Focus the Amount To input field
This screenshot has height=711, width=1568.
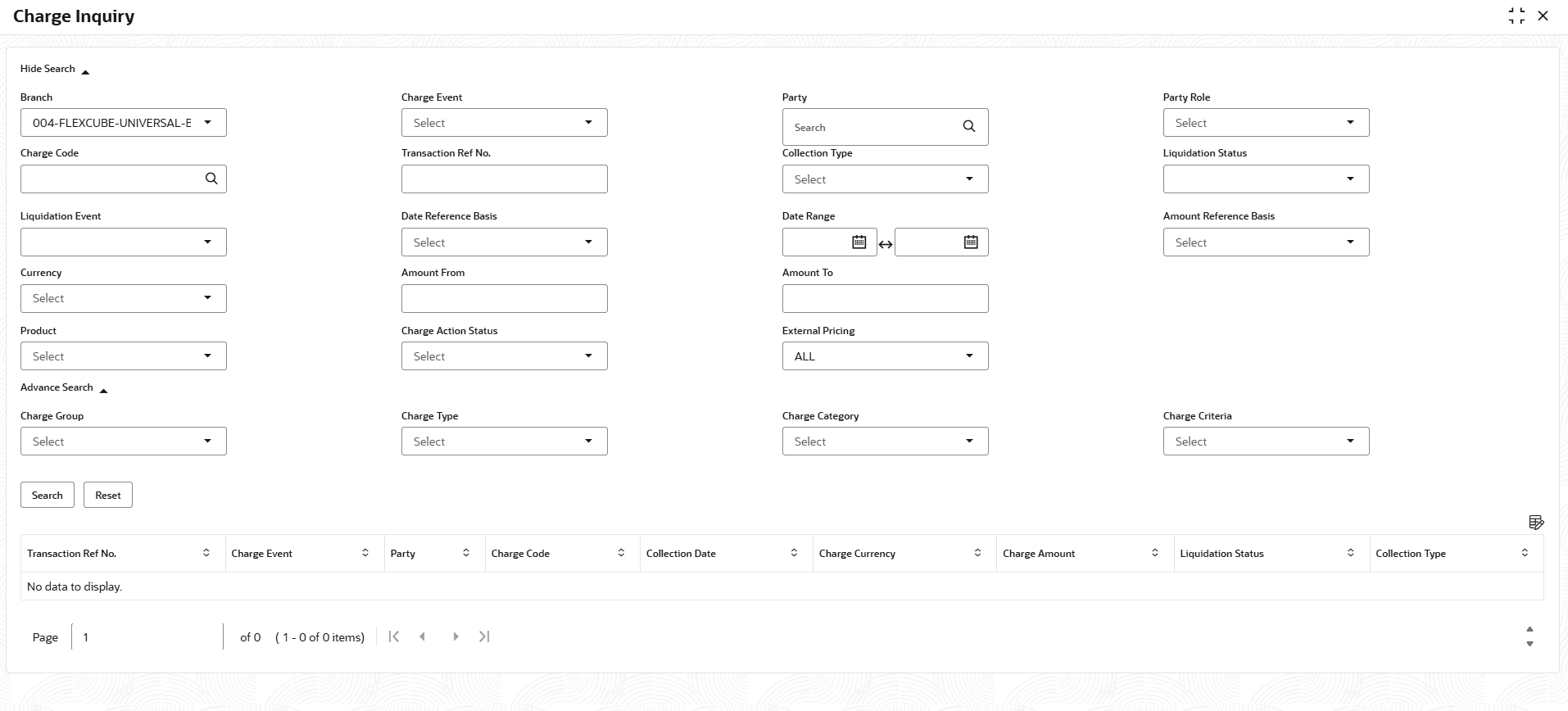(886, 299)
